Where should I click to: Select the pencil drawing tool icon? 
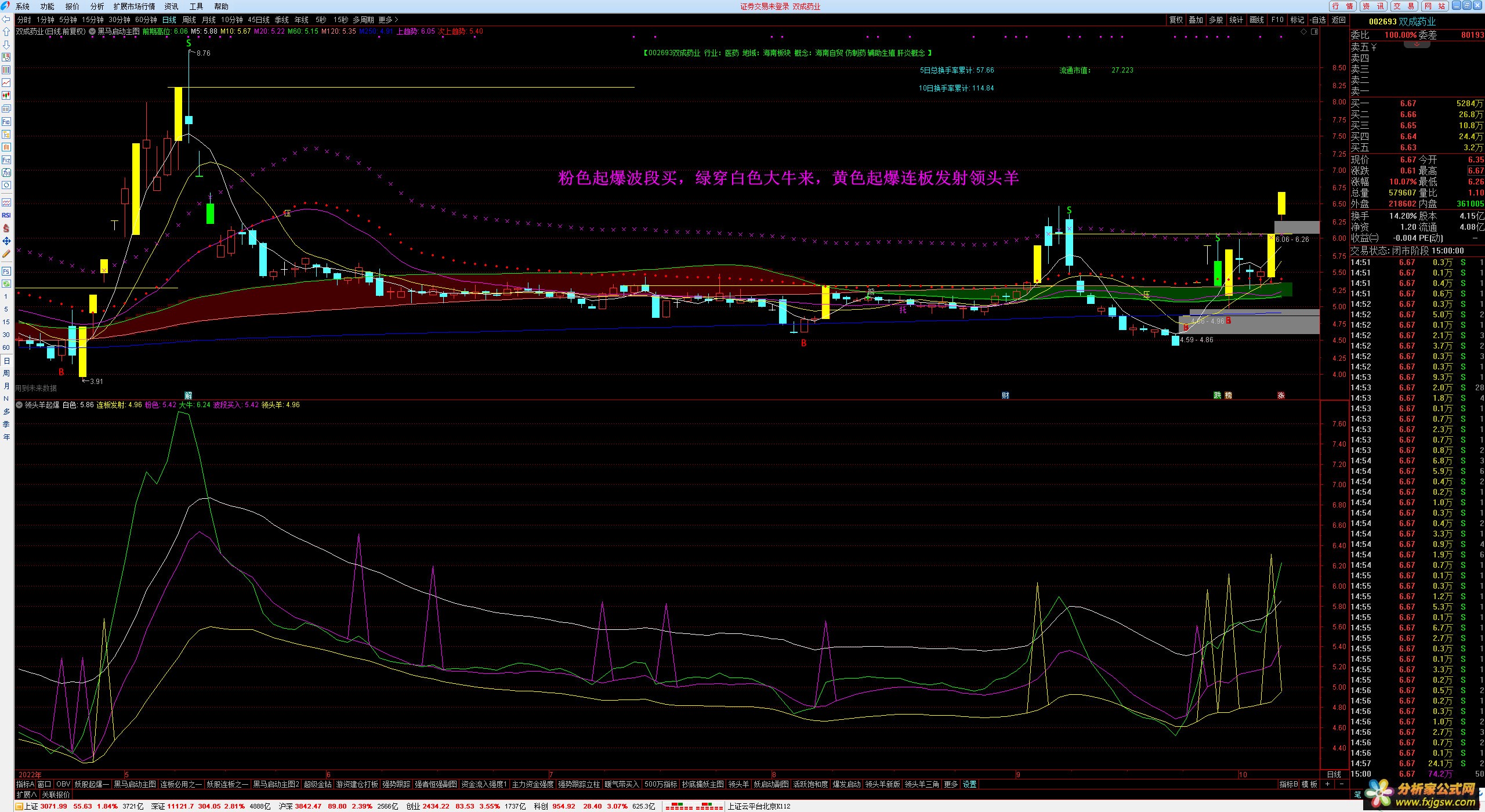pos(6,253)
